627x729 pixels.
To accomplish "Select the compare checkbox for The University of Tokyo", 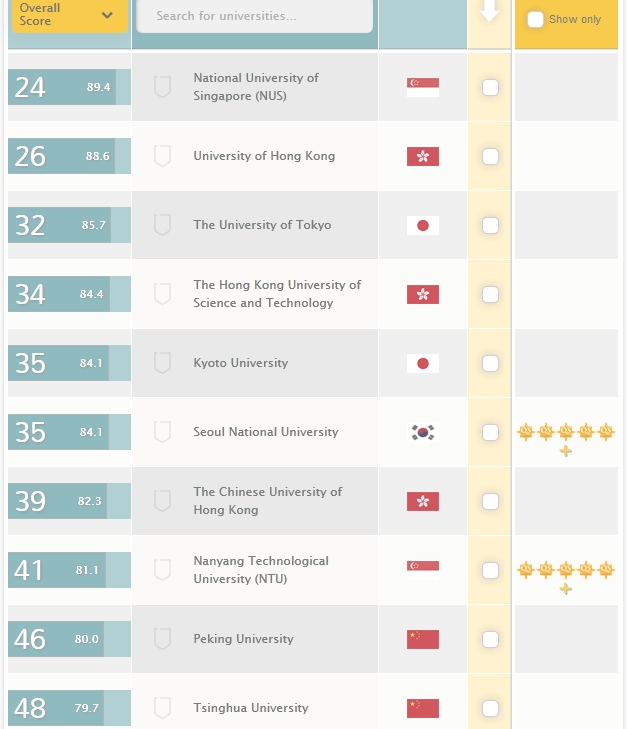I will [x=490, y=225].
